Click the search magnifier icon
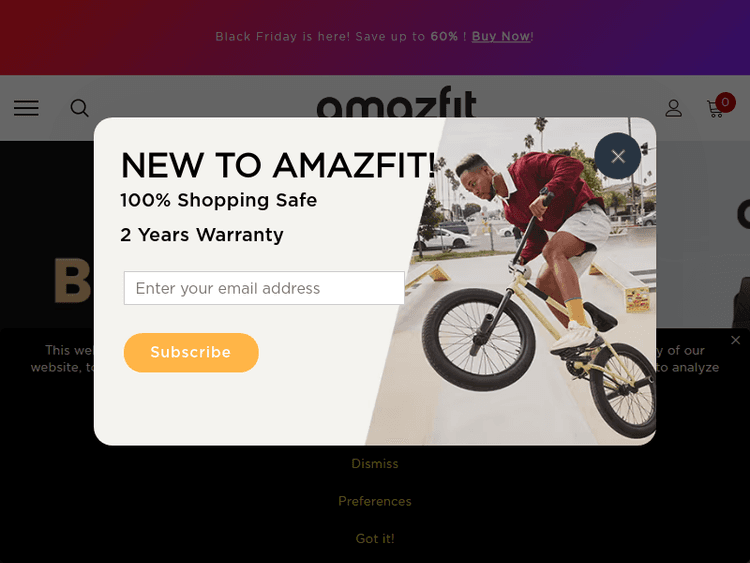This screenshot has height=563, width=750. (x=79, y=108)
